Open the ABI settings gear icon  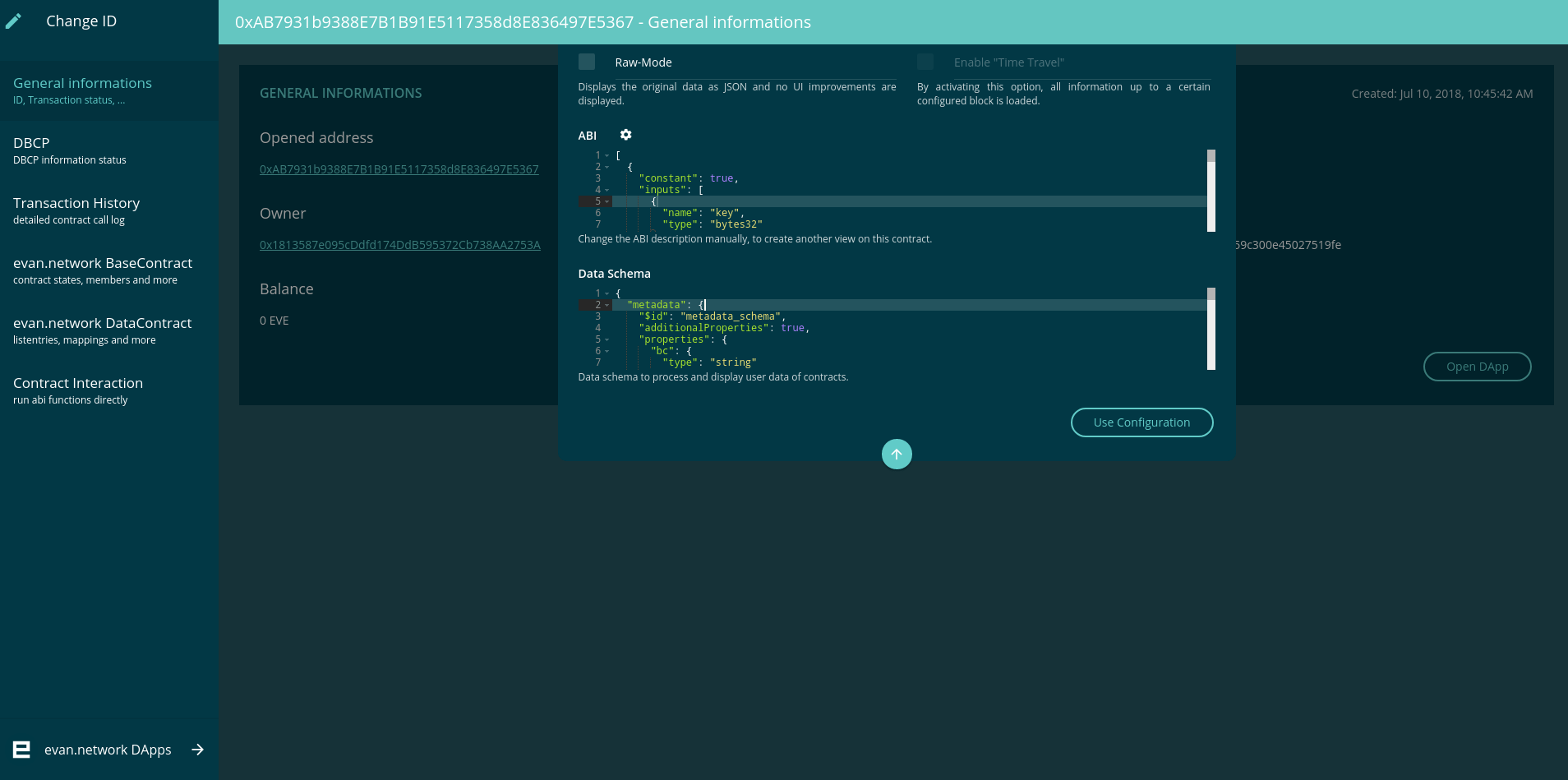pos(626,135)
